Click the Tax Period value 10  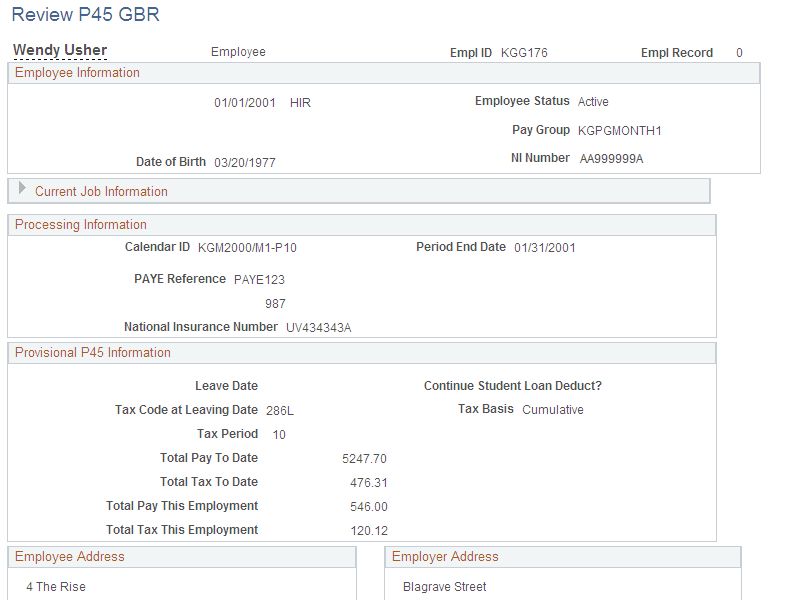click(x=279, y=434)
